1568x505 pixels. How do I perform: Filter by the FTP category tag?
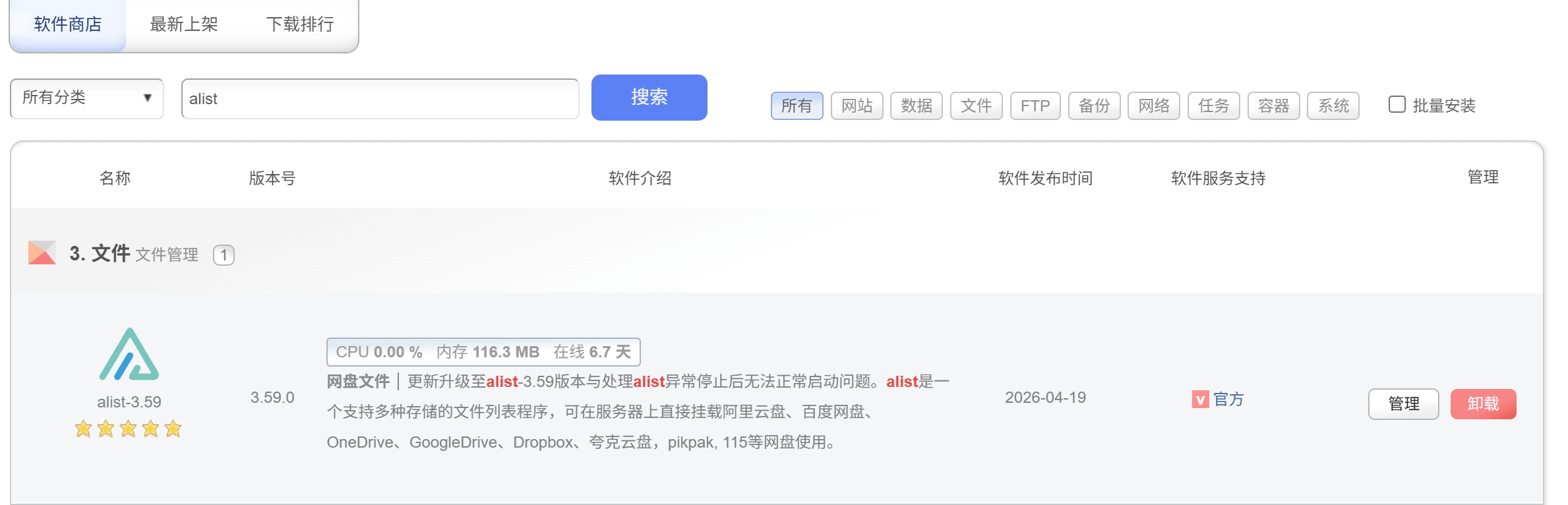1035,105
